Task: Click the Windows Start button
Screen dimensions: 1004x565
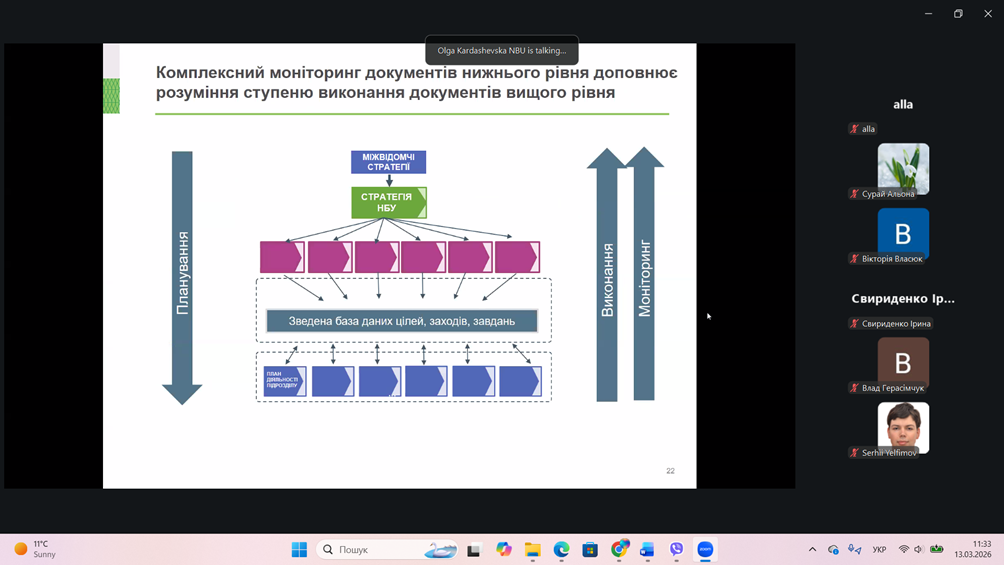Action: pyautogui.click(x=299, y=549)
